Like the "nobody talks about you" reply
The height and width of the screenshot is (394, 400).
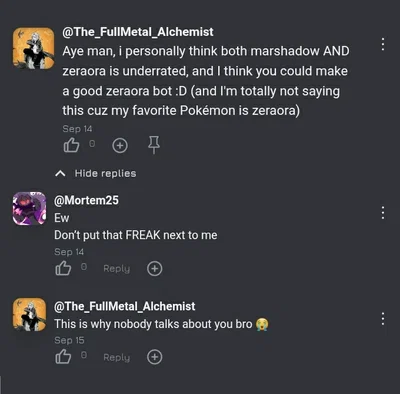(63, 357)
